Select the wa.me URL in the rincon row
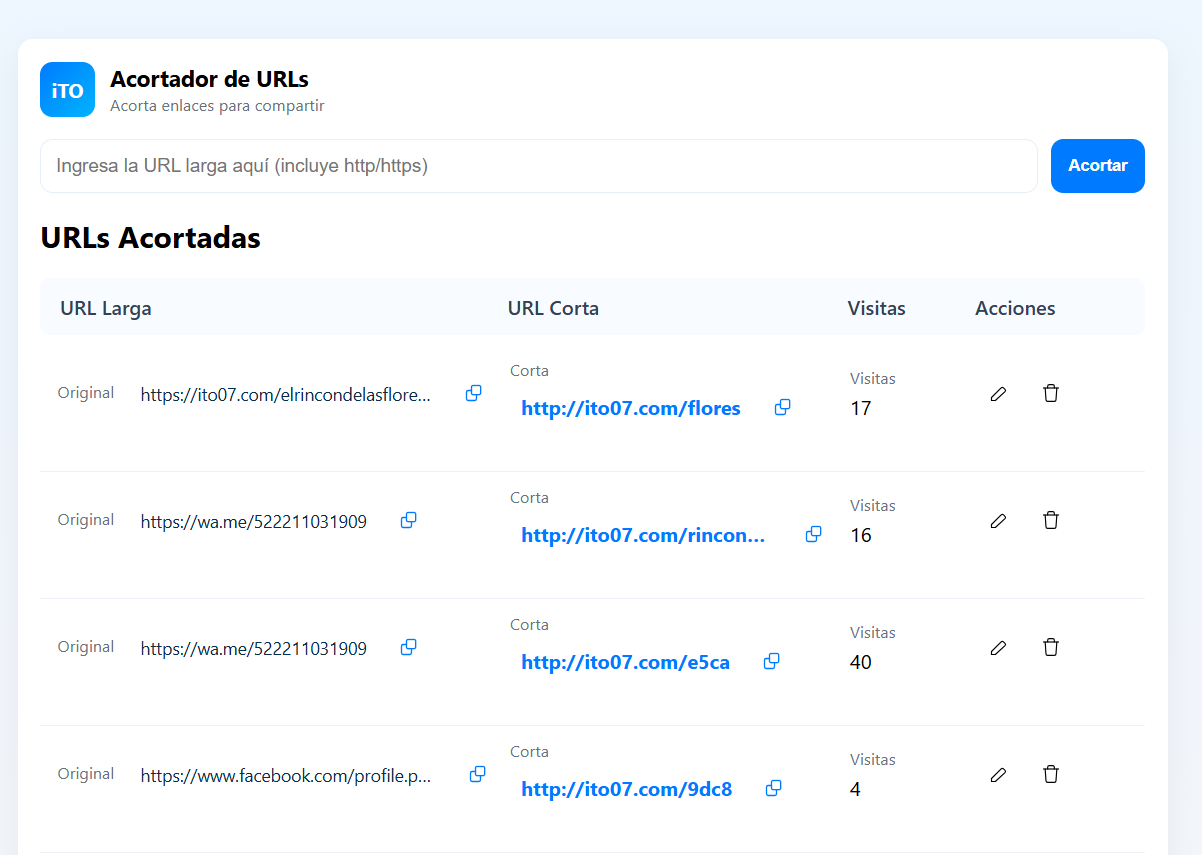This screenshot has height=855, width=1202. pyautogui.click(x=254, y=522)
